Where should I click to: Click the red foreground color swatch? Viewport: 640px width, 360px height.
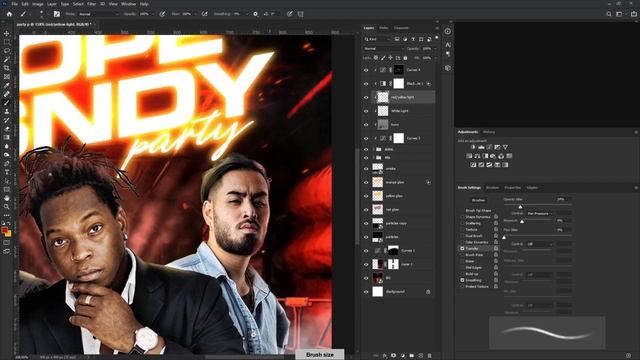(x=5, y=230)
